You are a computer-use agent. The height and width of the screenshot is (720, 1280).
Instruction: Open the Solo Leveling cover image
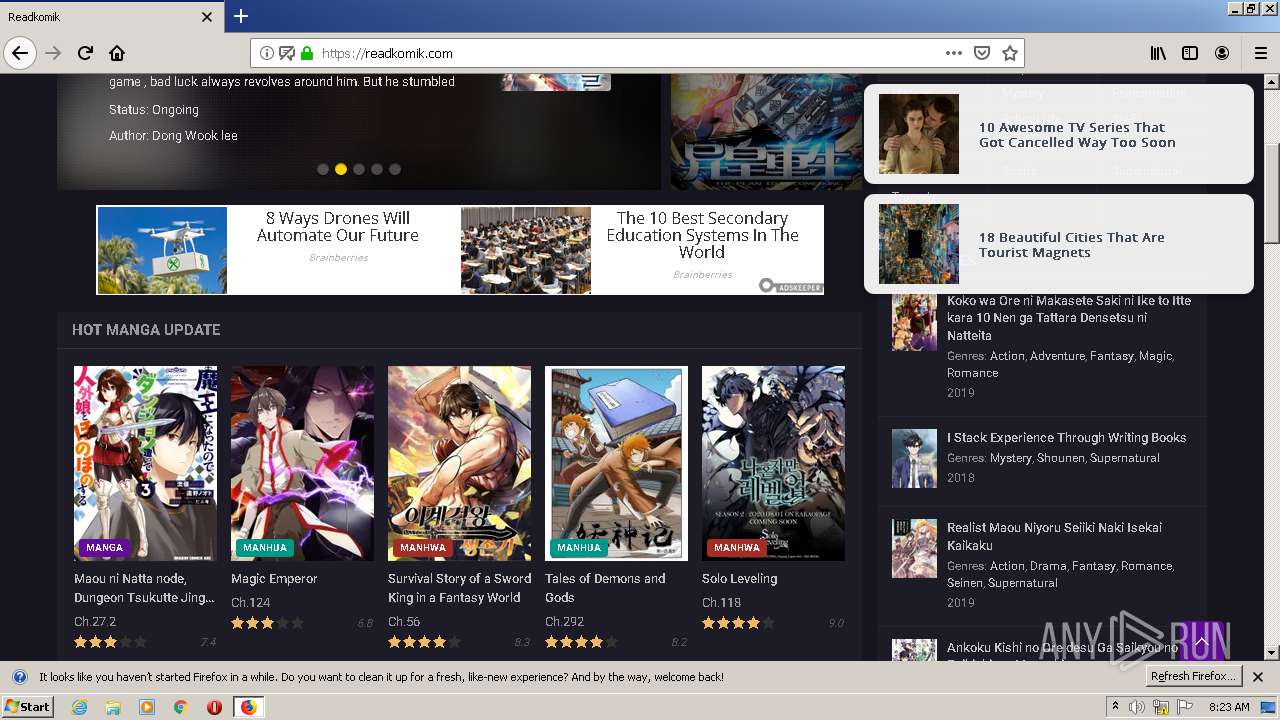773,463
